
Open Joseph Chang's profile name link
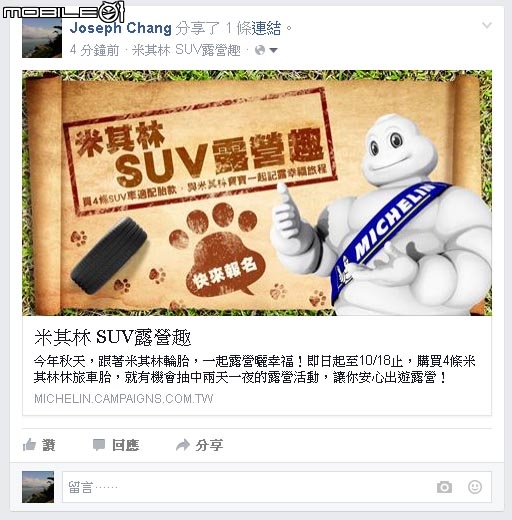(121, 28)
